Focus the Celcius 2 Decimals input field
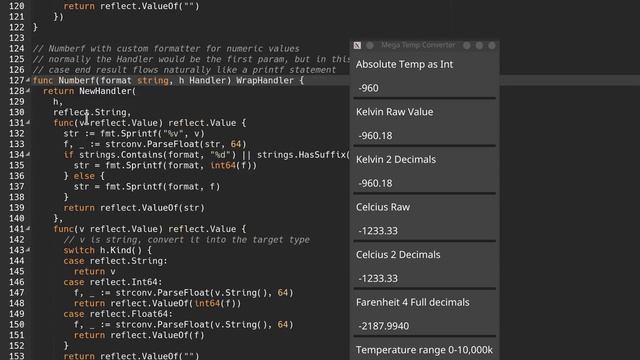Viewport: 640px width, 360px height. click(424, 278)
